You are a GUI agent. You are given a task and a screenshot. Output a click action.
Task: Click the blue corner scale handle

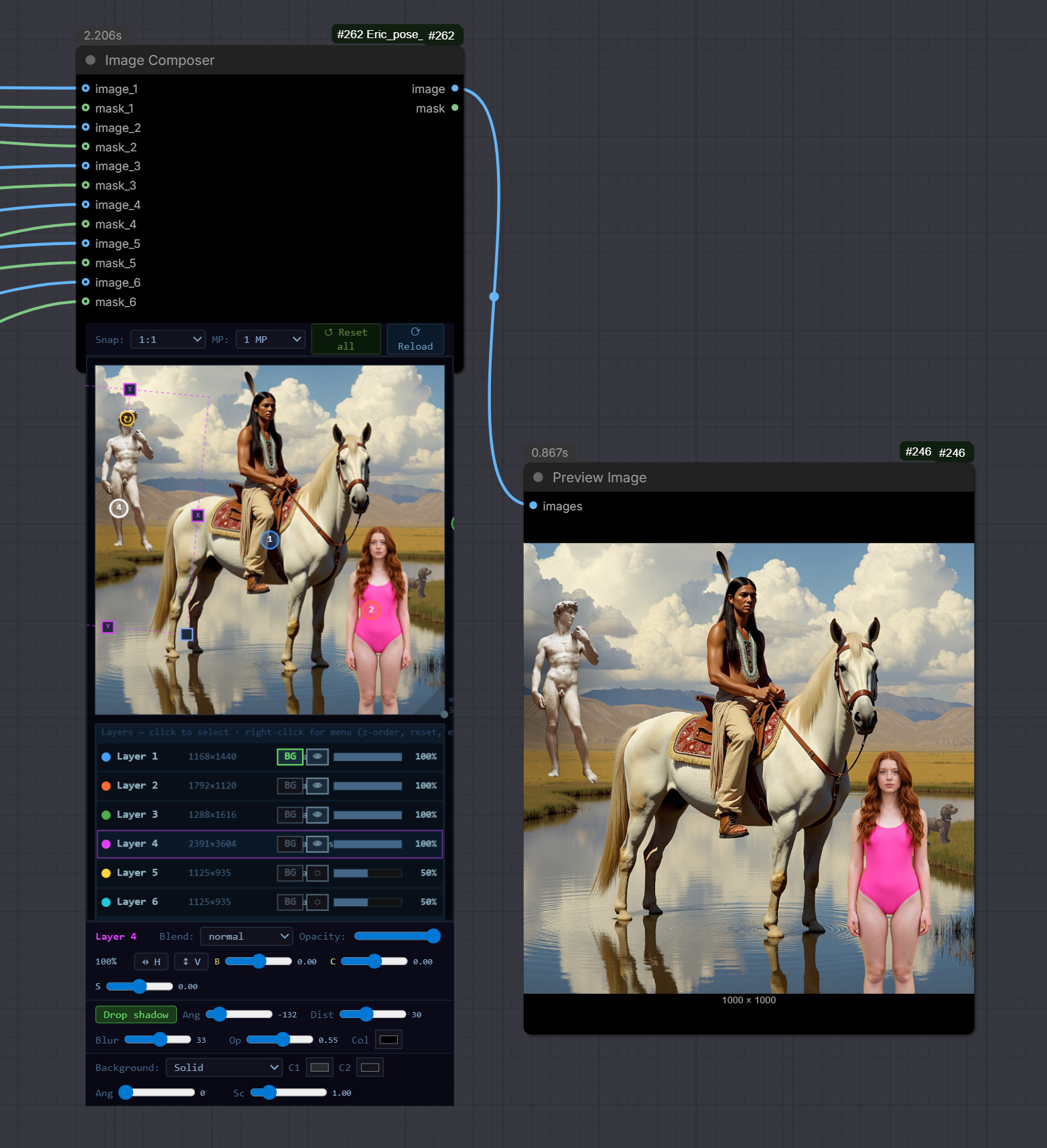[187, 634]
